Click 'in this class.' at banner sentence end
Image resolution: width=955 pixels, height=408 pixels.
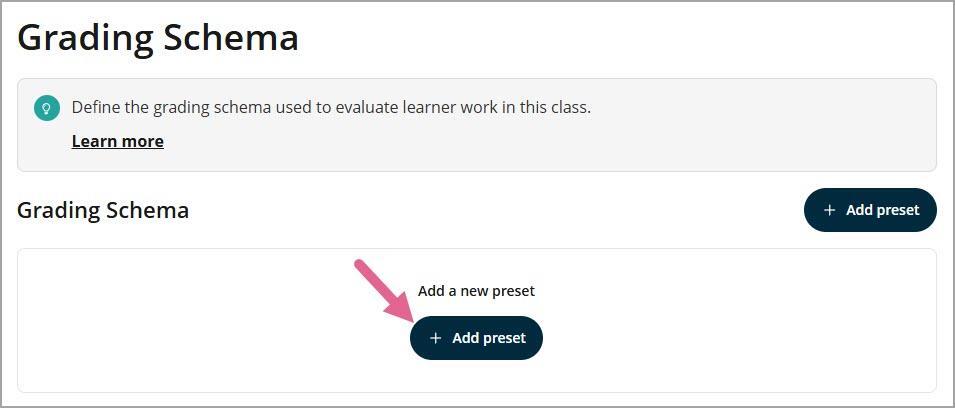546,108
